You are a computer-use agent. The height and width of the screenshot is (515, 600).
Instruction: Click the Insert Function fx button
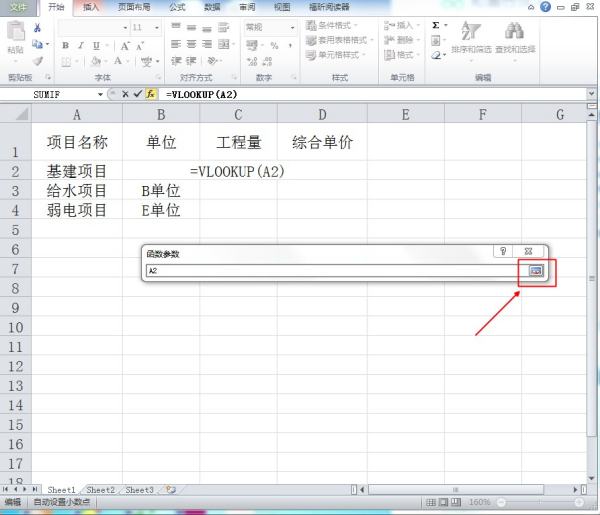(151, 94)
